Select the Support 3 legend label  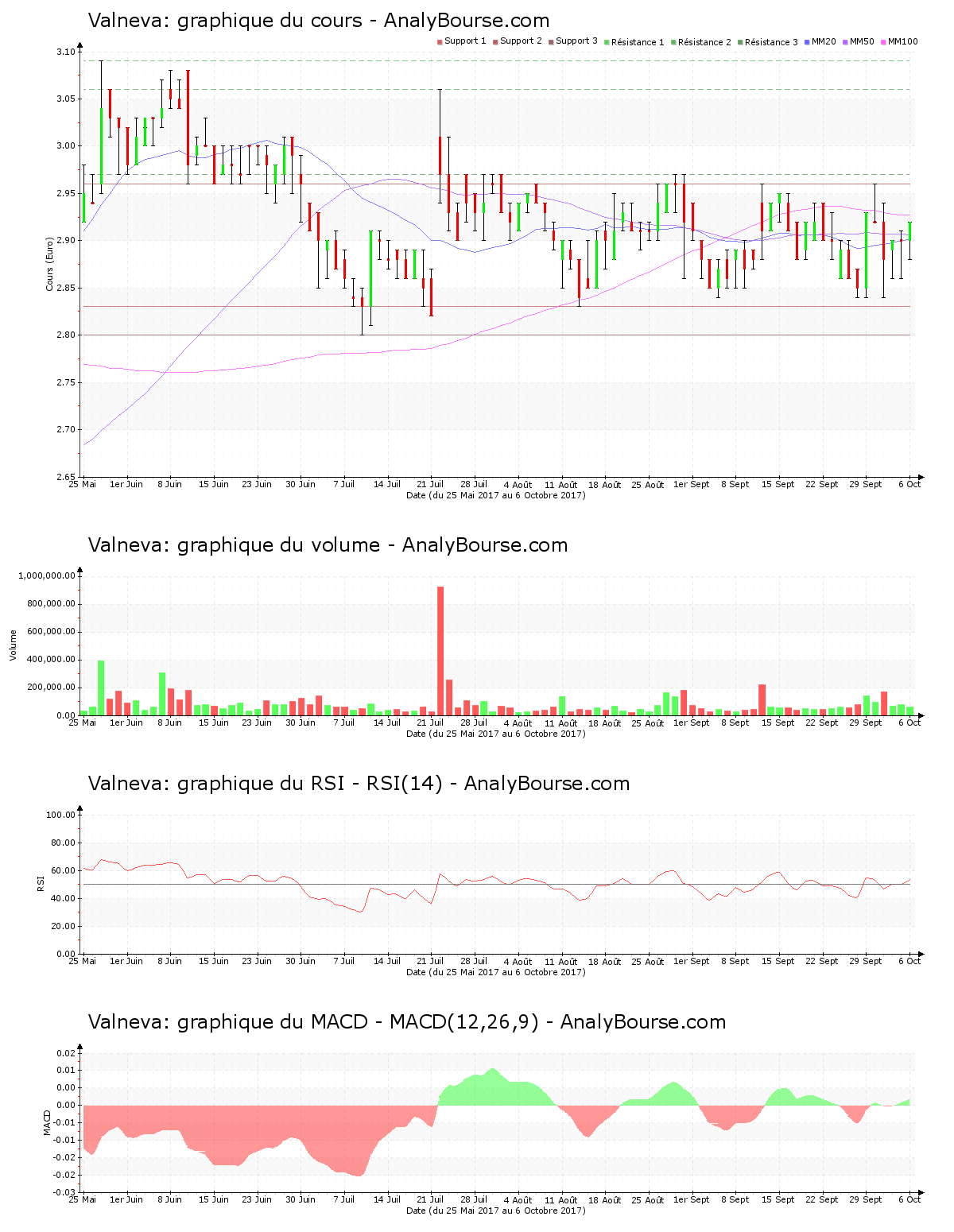tap(576, 41)
